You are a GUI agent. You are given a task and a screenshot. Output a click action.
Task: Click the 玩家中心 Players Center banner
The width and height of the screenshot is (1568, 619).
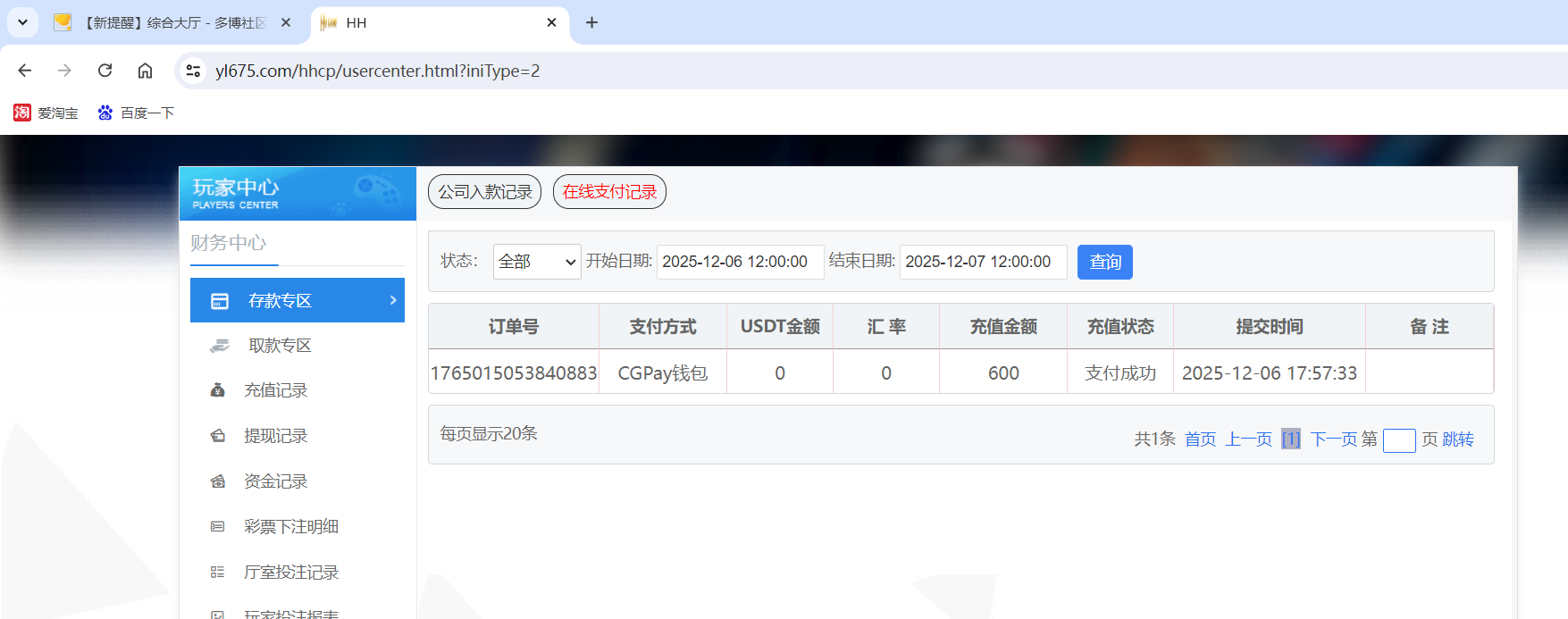point(298,194)
